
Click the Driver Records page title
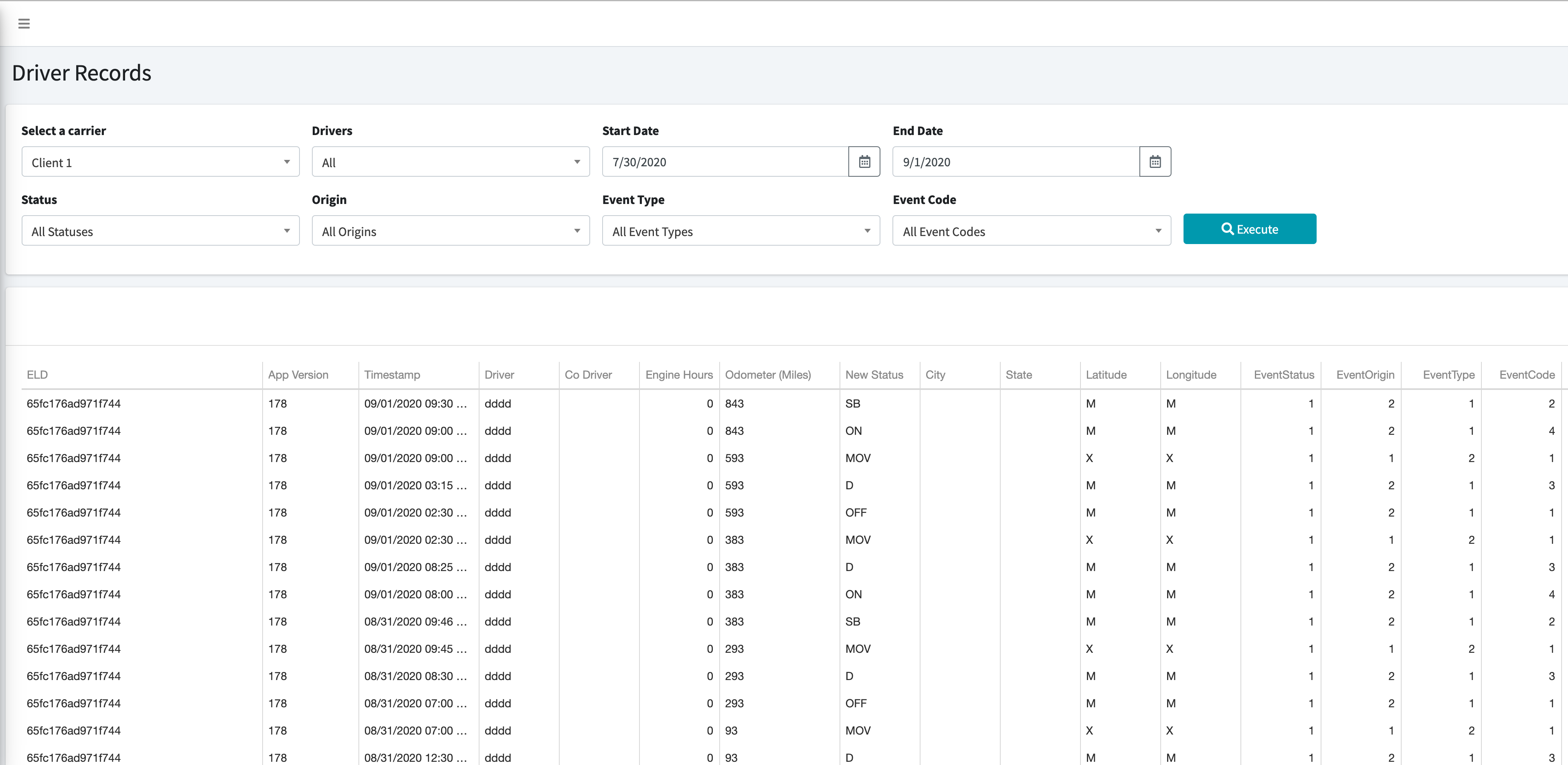coord(81,73)
